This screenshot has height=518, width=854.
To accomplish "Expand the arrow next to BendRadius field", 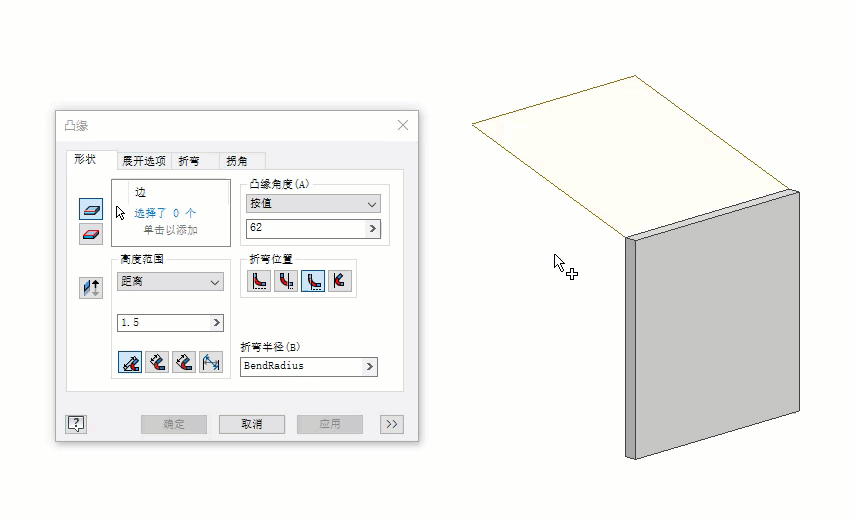I will pyautogui.click(x=370, y=367).
